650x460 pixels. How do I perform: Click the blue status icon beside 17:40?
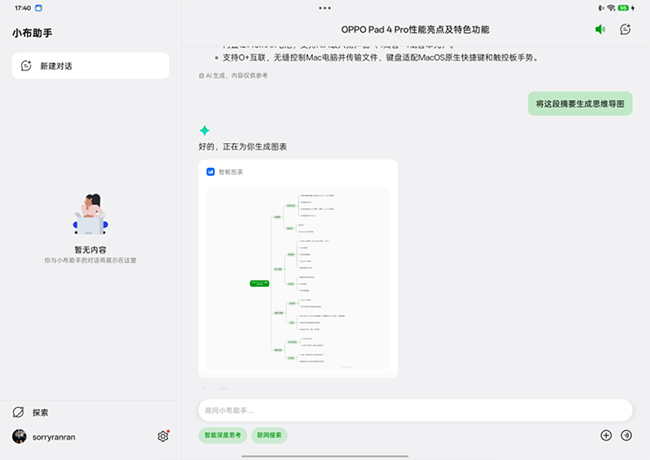[x=39, y=8]
